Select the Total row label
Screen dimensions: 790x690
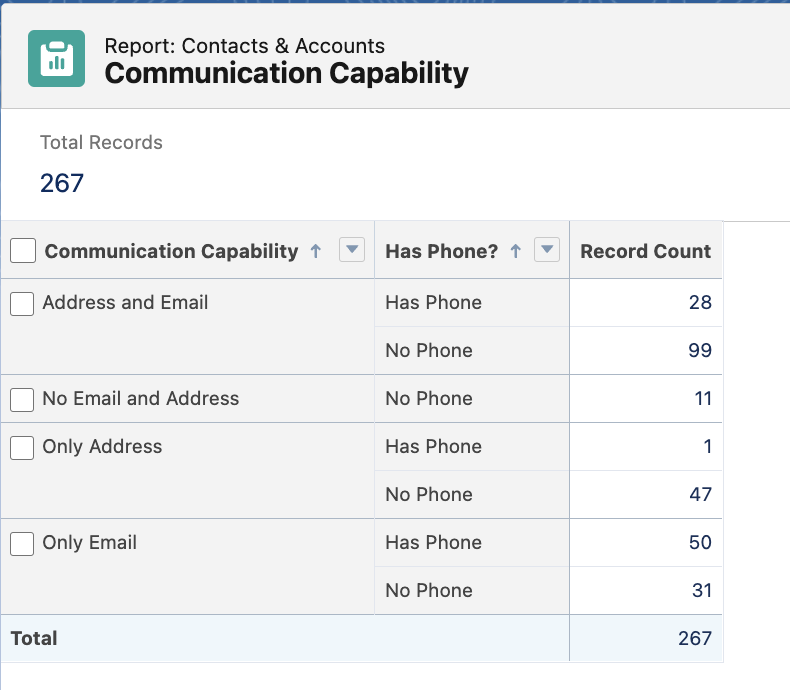34,638
